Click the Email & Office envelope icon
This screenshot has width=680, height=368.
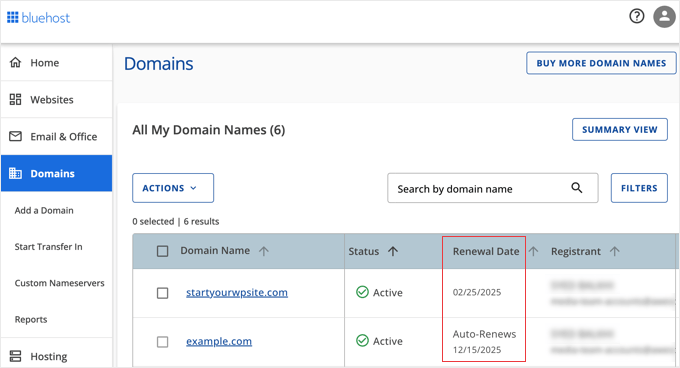[16, 136]
